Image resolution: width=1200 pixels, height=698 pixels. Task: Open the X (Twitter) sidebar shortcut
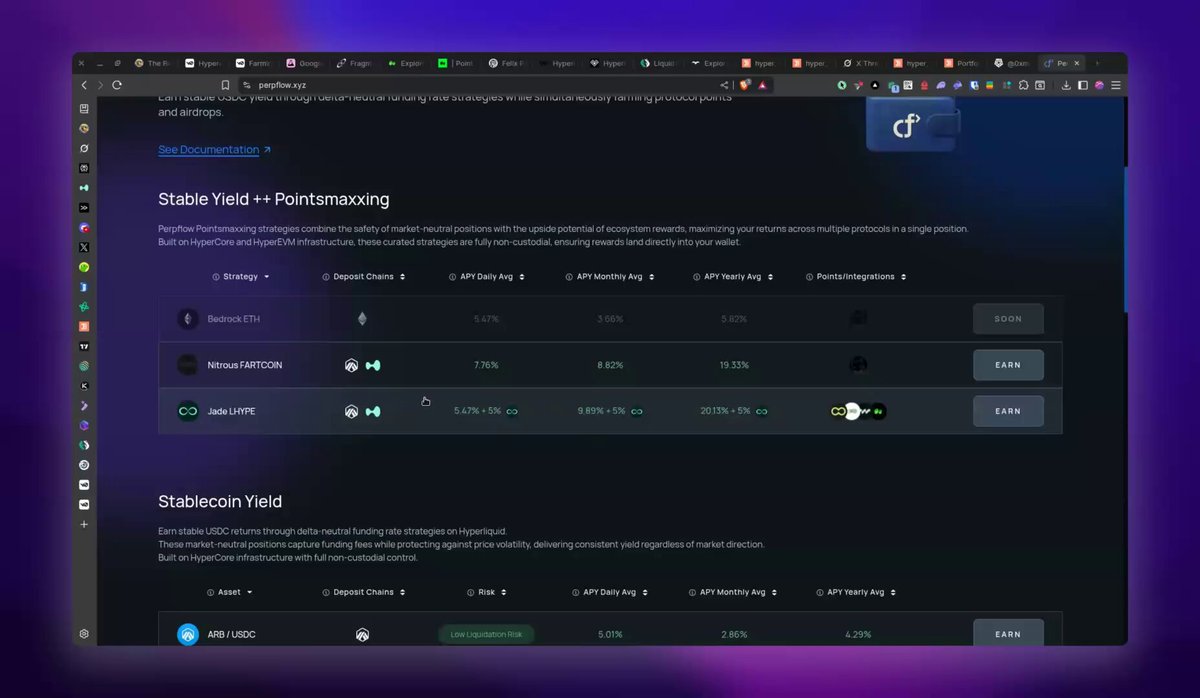[x=84, y=247]
